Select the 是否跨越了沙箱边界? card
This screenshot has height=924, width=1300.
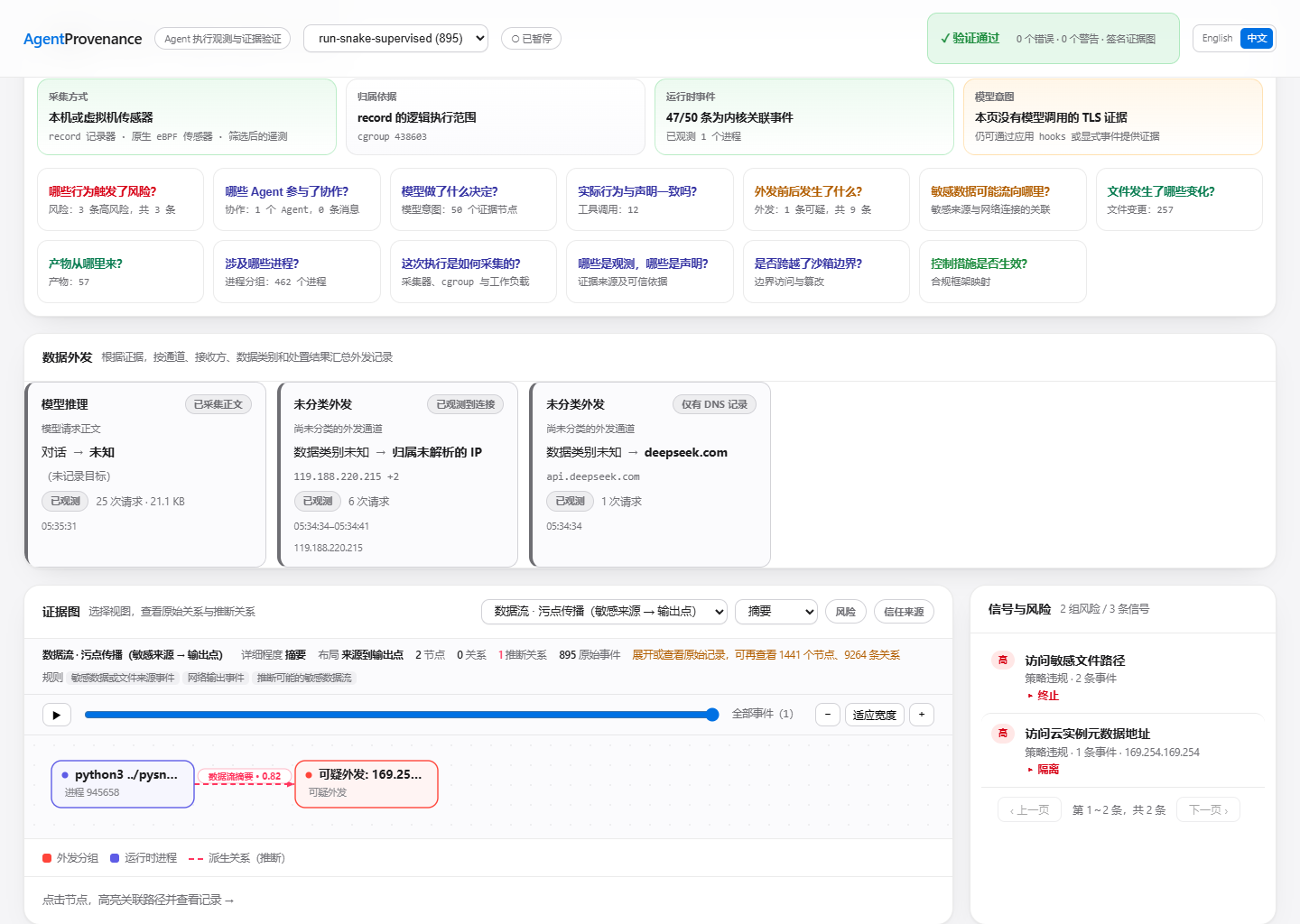point(826,272)
